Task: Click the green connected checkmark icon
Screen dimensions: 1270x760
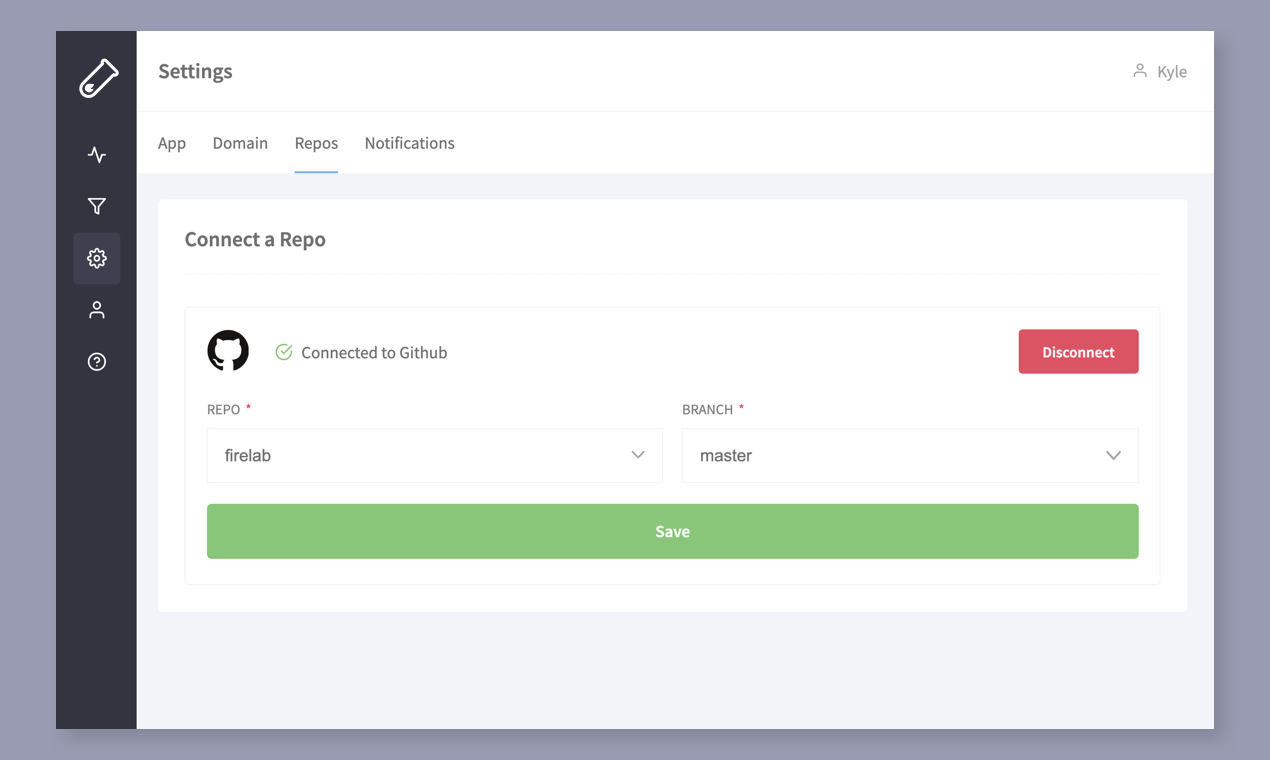Action: pyautogui.click(x=284, y=352)
